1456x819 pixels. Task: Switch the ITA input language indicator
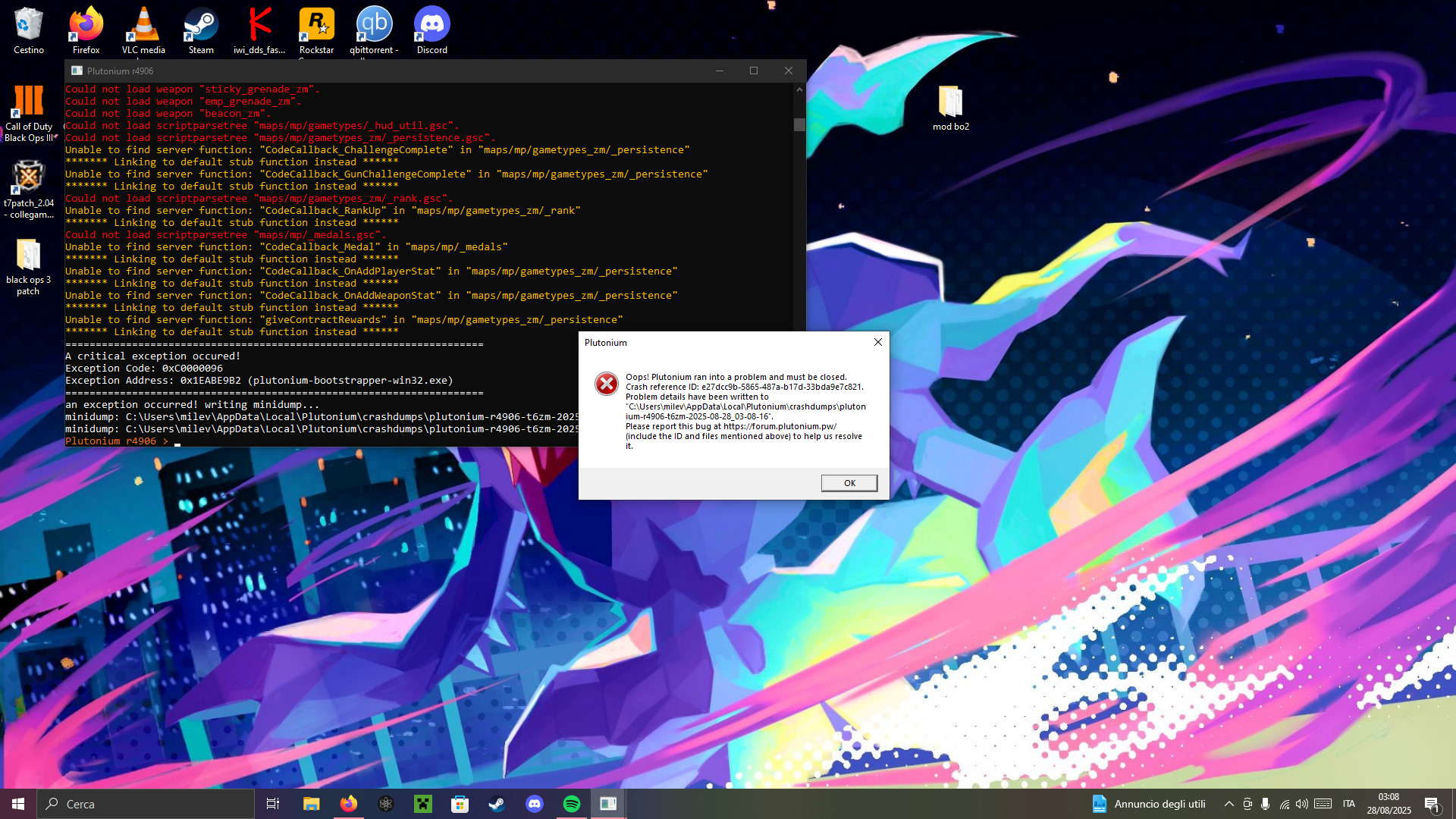click(1349, 804)
